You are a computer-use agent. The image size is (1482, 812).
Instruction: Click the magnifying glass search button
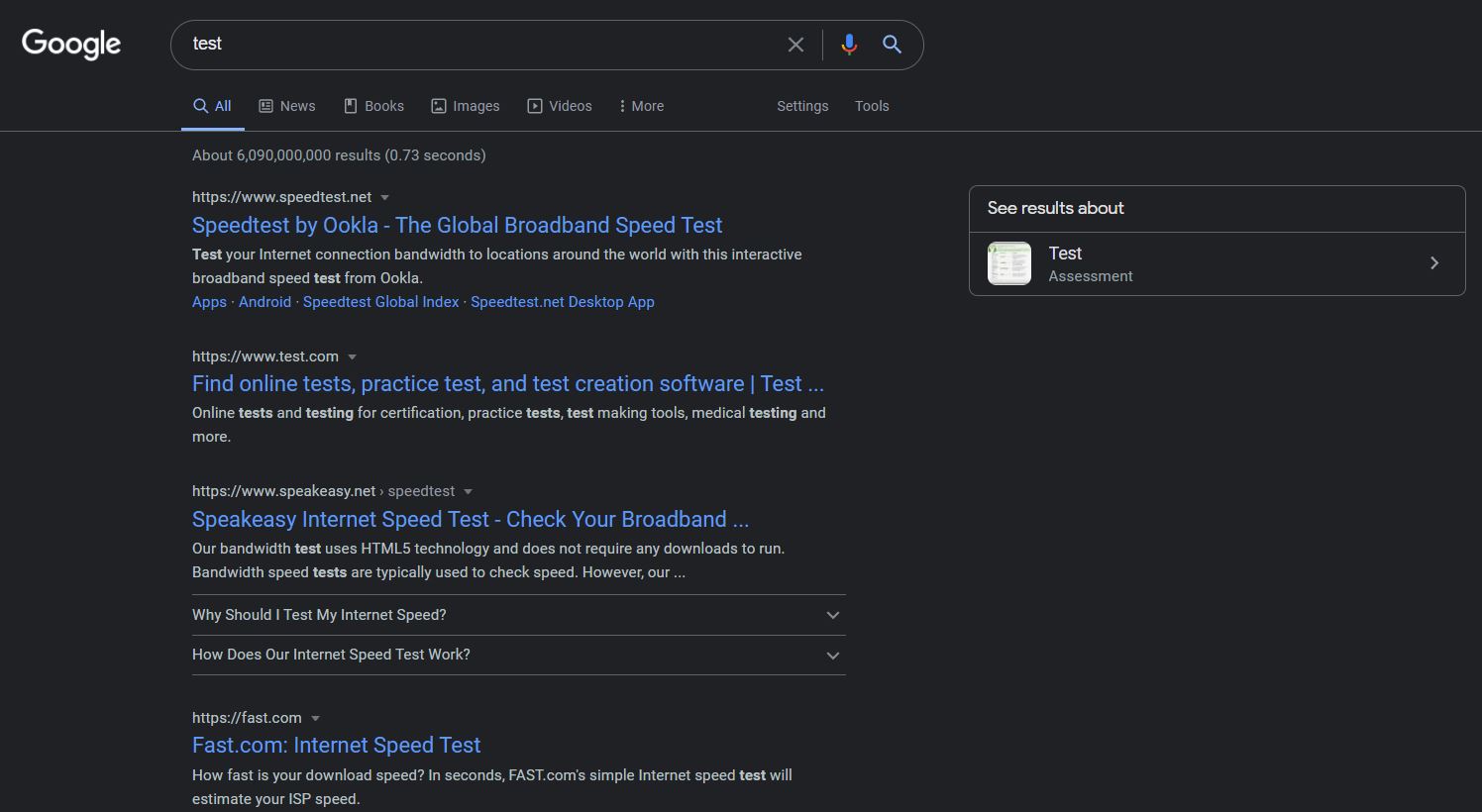(x=892, y=45)
